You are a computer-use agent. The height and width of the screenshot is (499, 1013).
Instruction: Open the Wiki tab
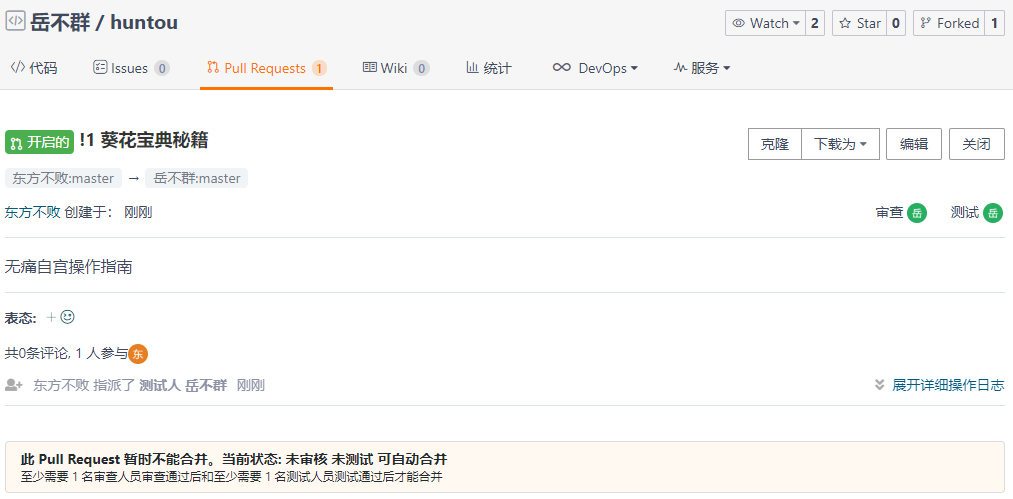pyautogui.click(x=395, y=68)
